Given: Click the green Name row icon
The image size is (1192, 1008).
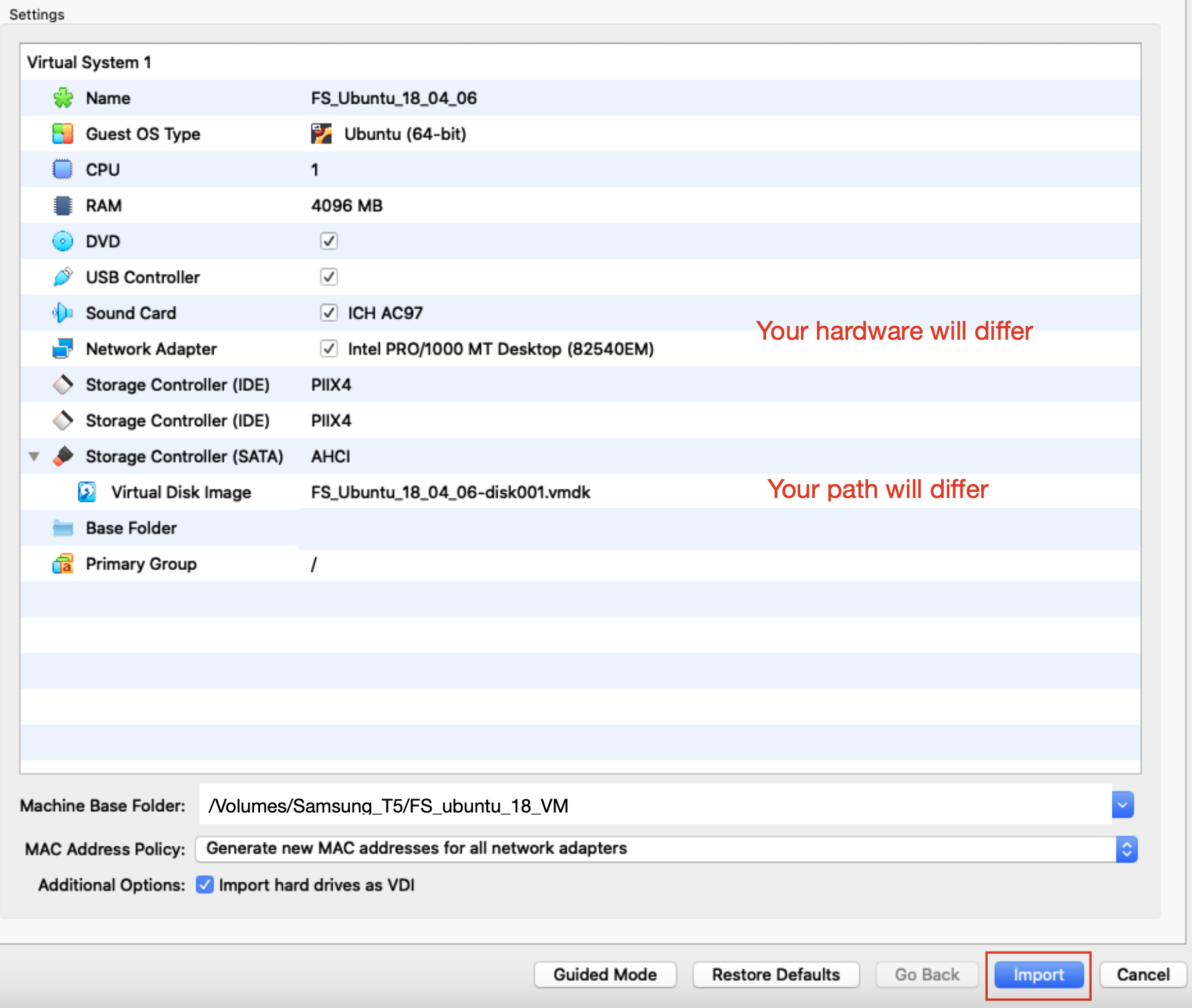Looking at the screenshot, I should click(x=63, y=98).
